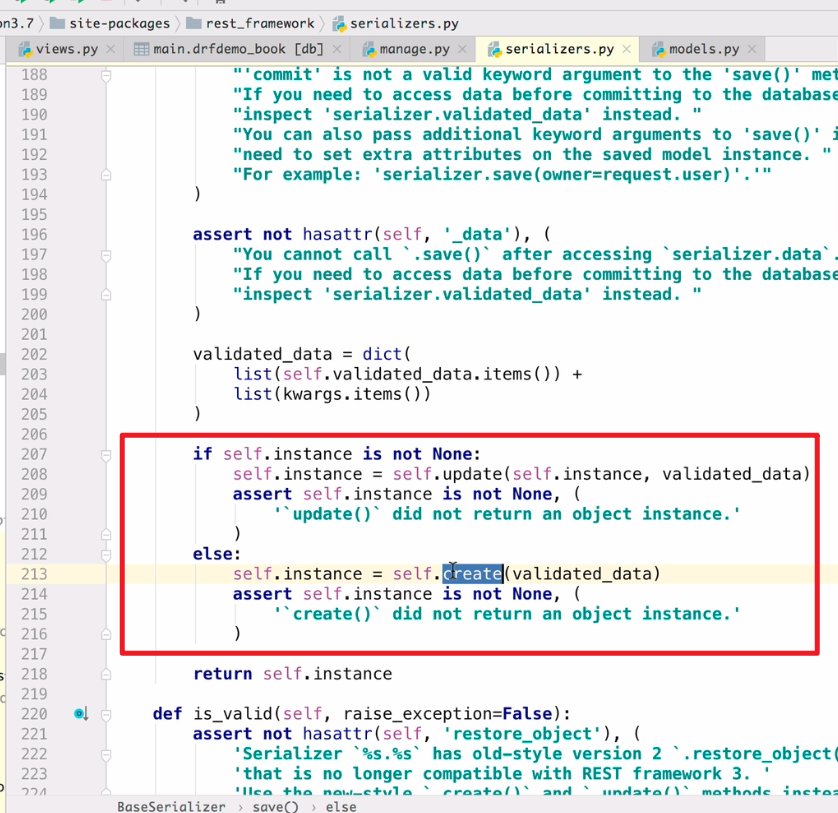This screenshot has height=813, width=838.
Task: Collapse the if block fold at line 207
Action: tap(105, 453)
